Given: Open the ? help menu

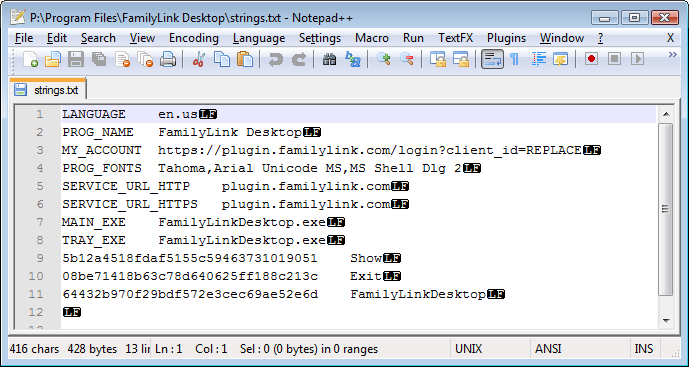Looking at the screenshot, I should pyautogui.click(x=601, y=38).
